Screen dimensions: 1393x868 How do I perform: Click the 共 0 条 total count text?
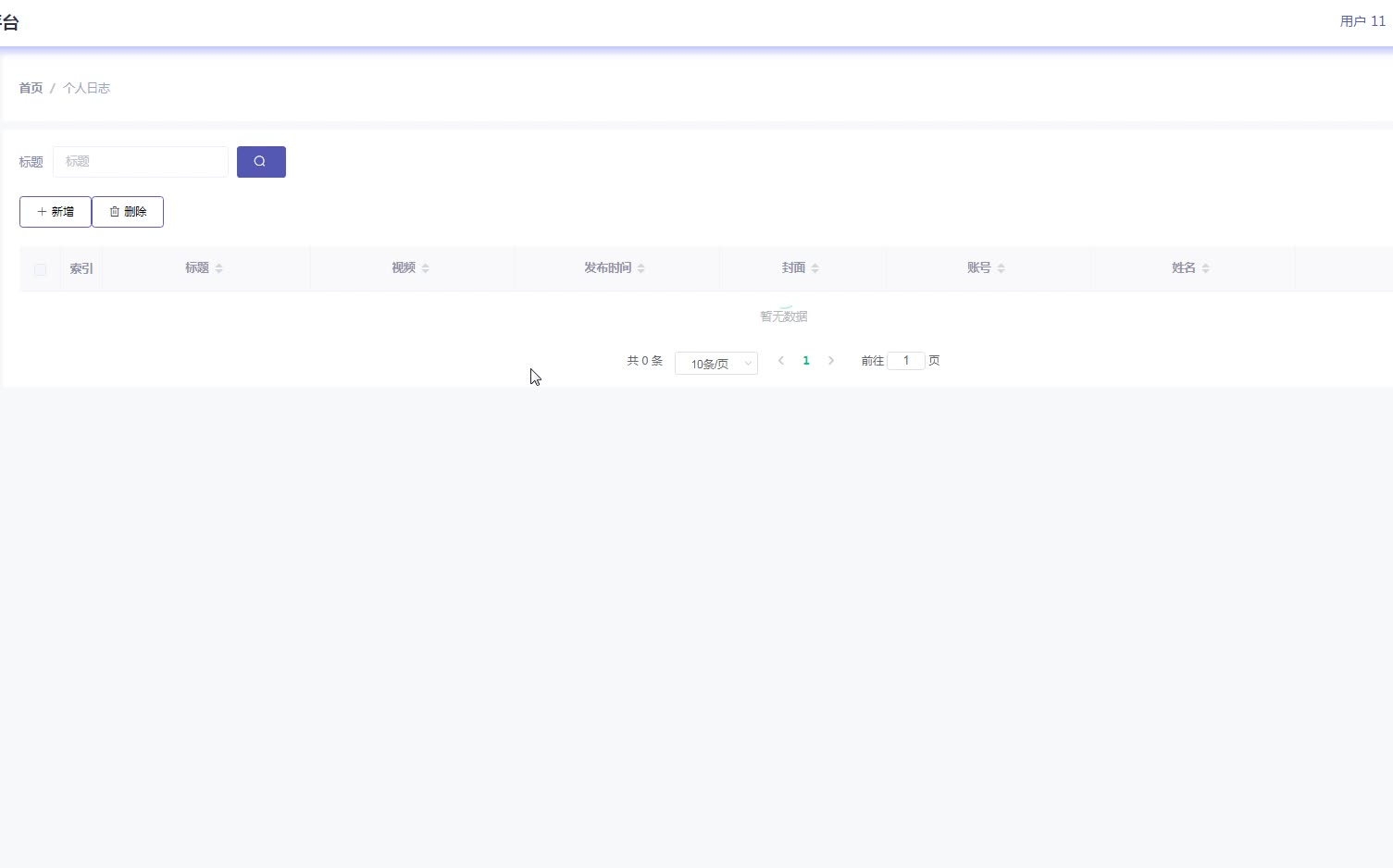(645, 361)
